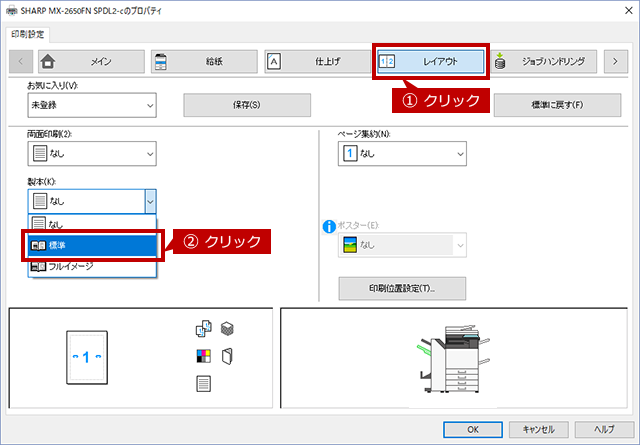Image resolution: width=640 pixels, height=445 pixels.
Task: Choose 標準 in the 製本 list
Action: click(92, 245)
